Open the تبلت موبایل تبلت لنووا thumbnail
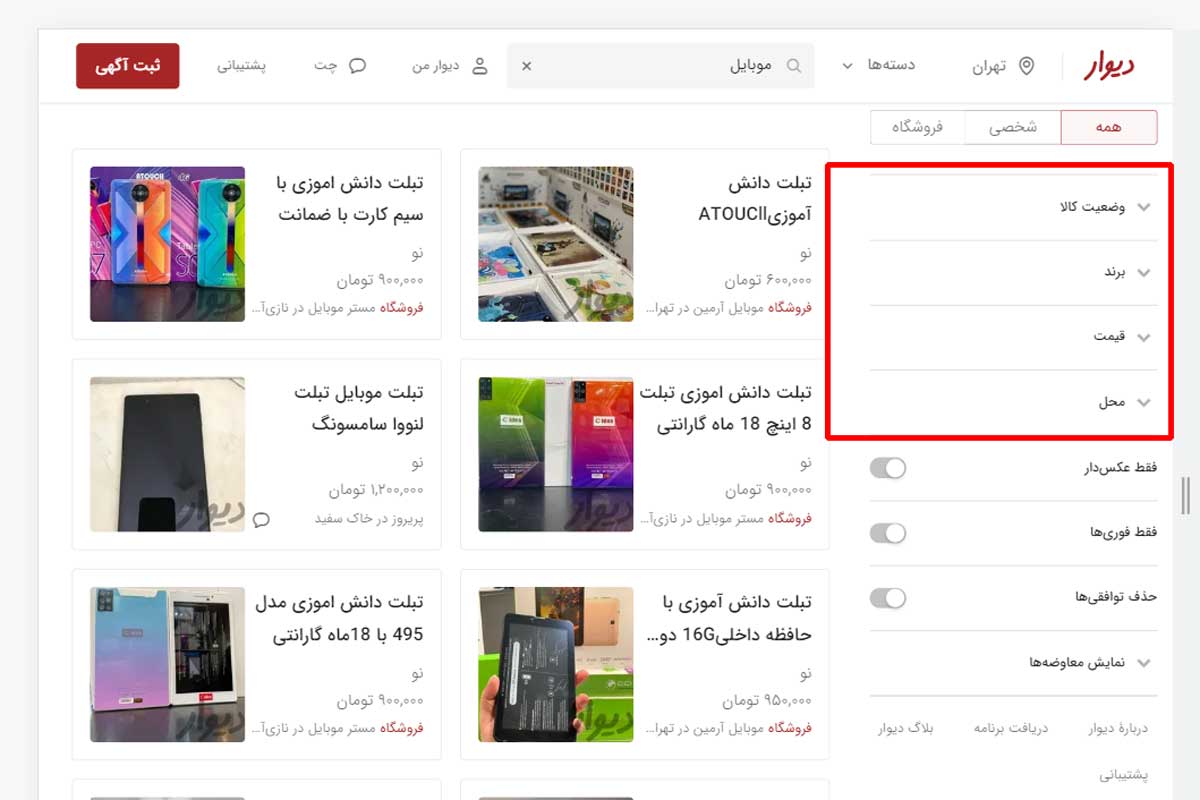The width and height of the screenshot is (1200, 800). click(167, 455)
